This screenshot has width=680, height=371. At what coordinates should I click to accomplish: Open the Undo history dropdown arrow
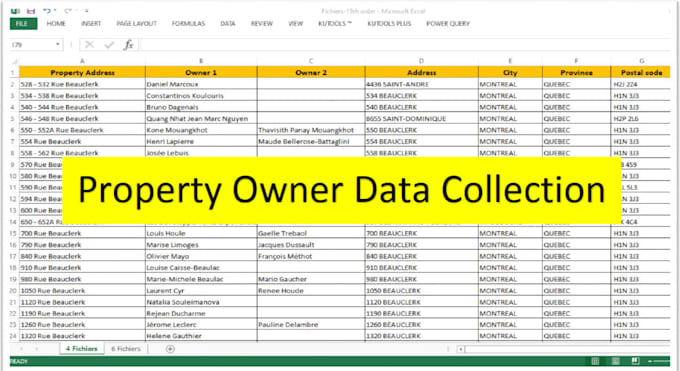coord(55,11)
